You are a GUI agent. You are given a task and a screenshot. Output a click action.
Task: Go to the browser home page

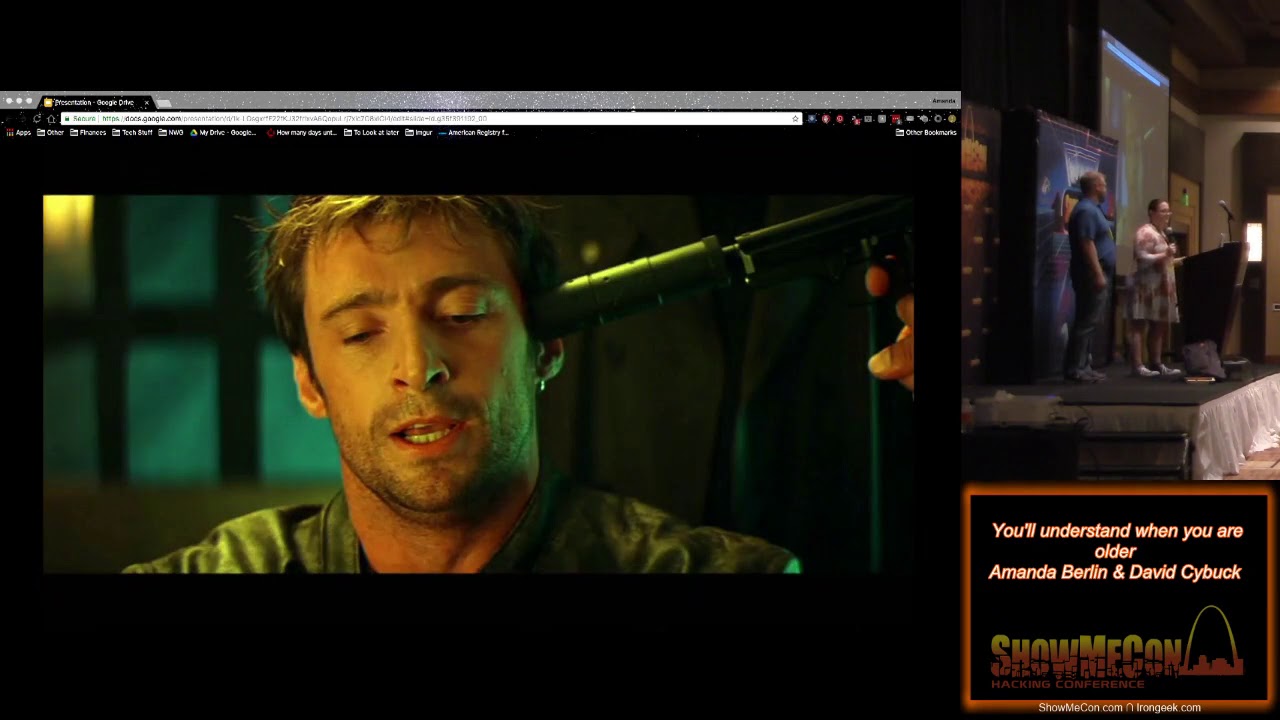51,118
